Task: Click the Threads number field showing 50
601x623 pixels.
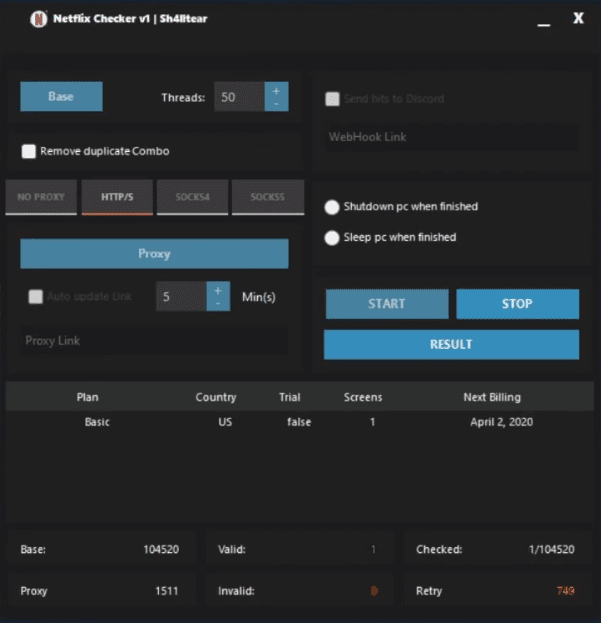Action: (x=240, y=97)
